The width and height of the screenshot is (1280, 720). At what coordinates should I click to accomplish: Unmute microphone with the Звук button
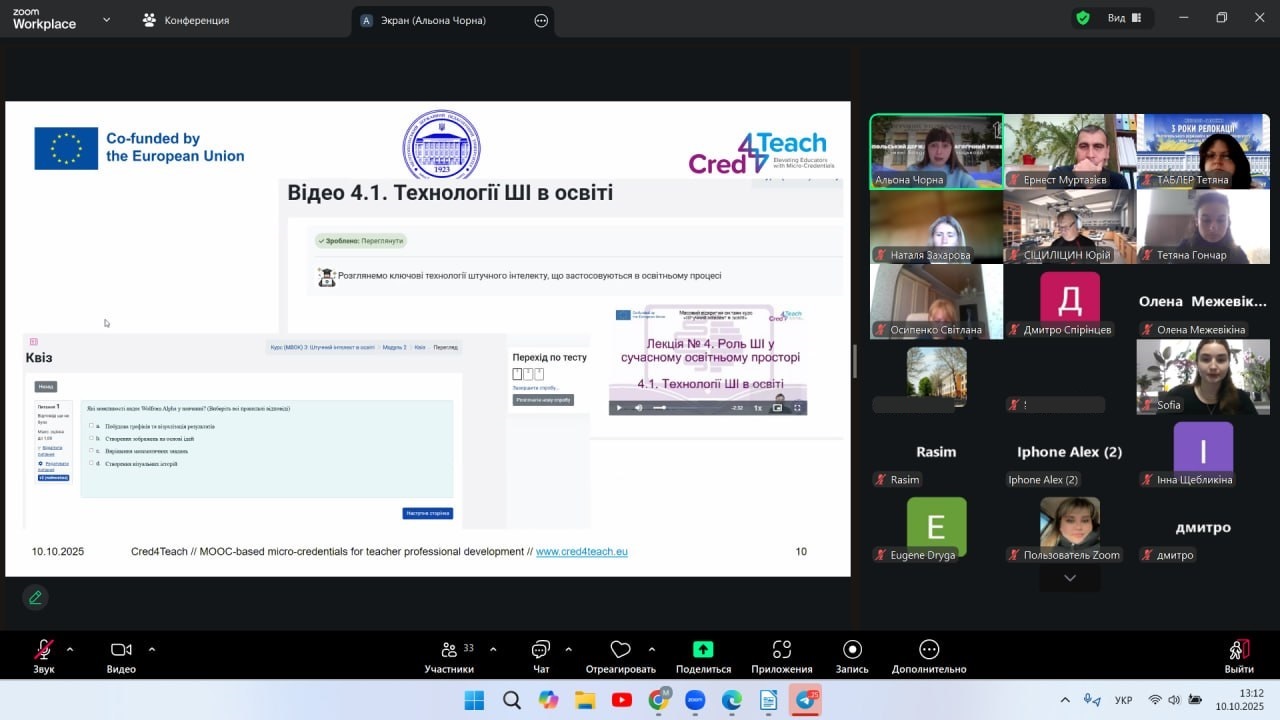43,651
